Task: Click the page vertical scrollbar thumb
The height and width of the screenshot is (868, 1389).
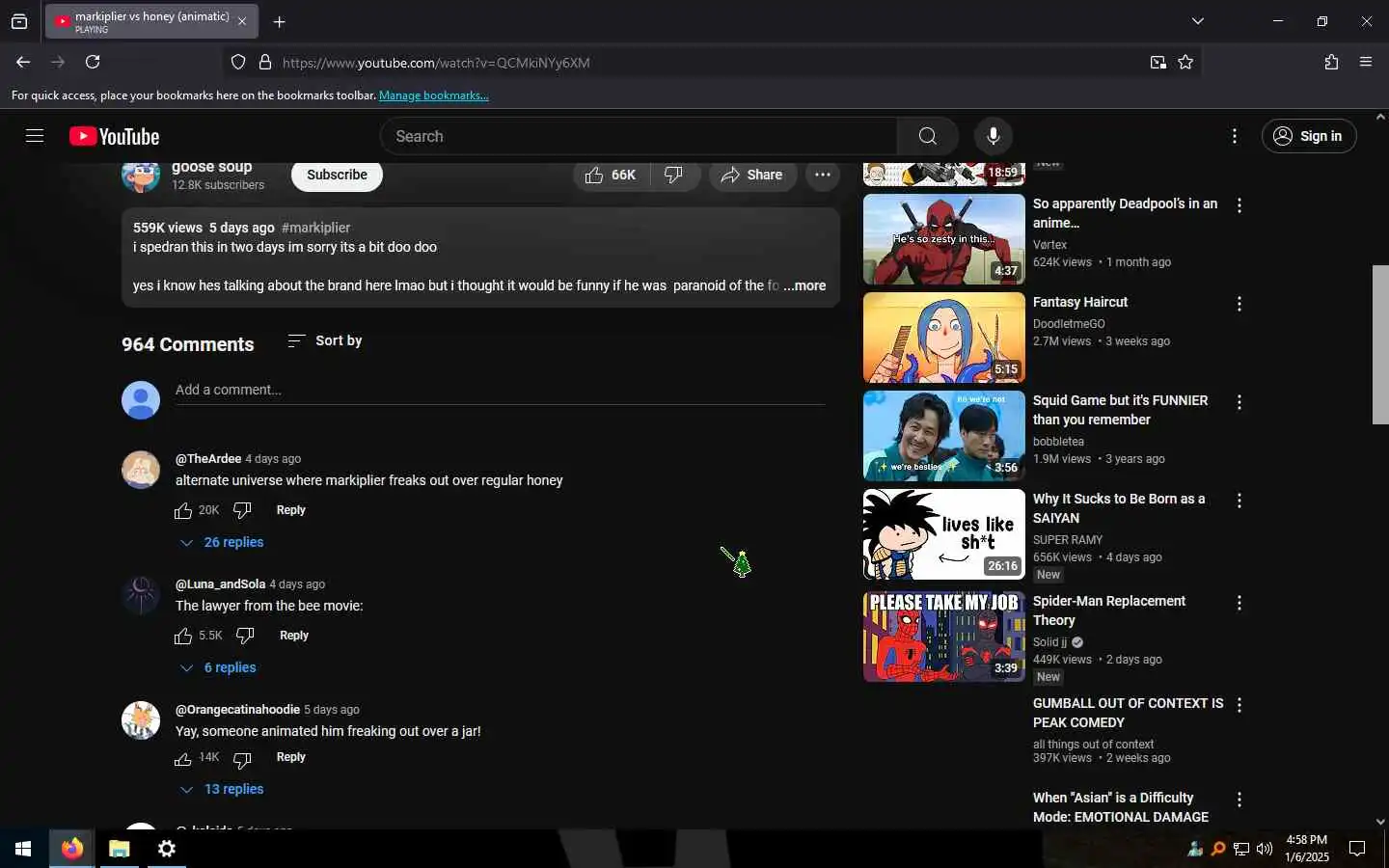Action: click(1380, 343)
